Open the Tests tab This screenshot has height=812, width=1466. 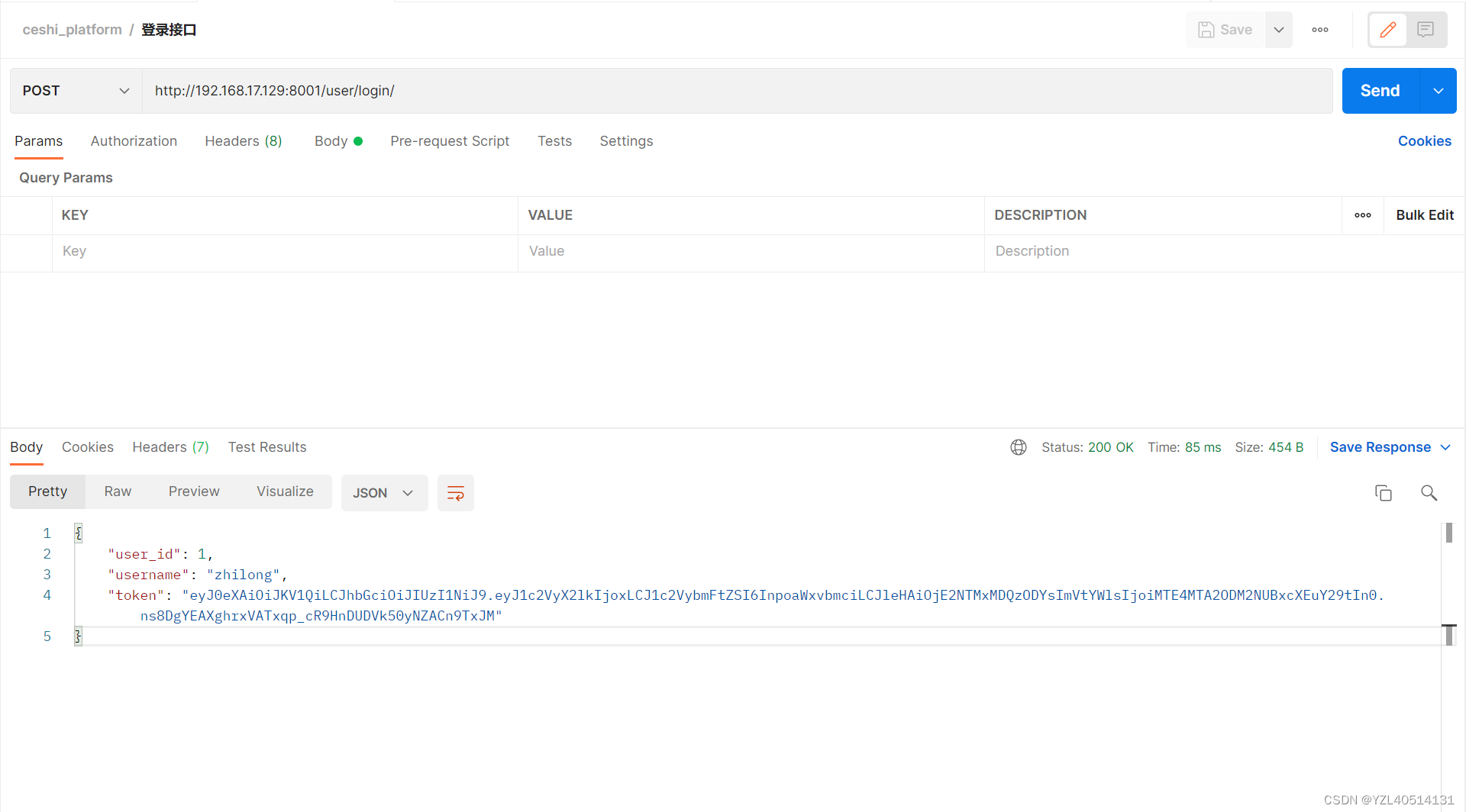(554, 141)
